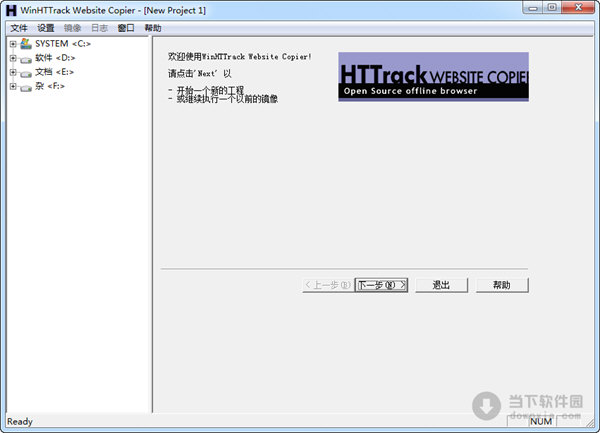The image size is (600, 433).
Task: Expand the 杂 <F:> tree node
Action: 13,86
